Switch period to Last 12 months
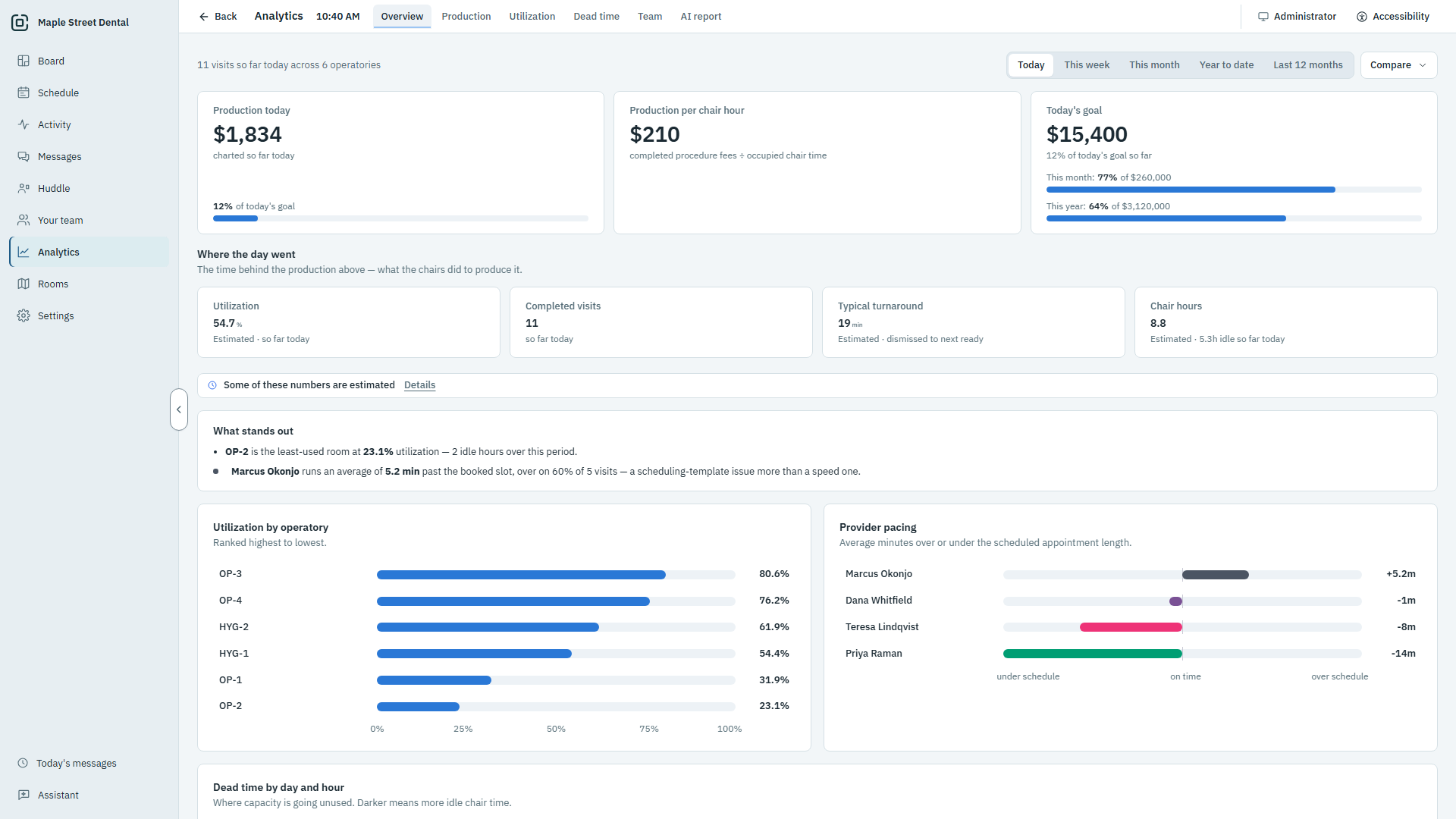The width and height of the screenshot is (1456, 819). pos(1307,65)
